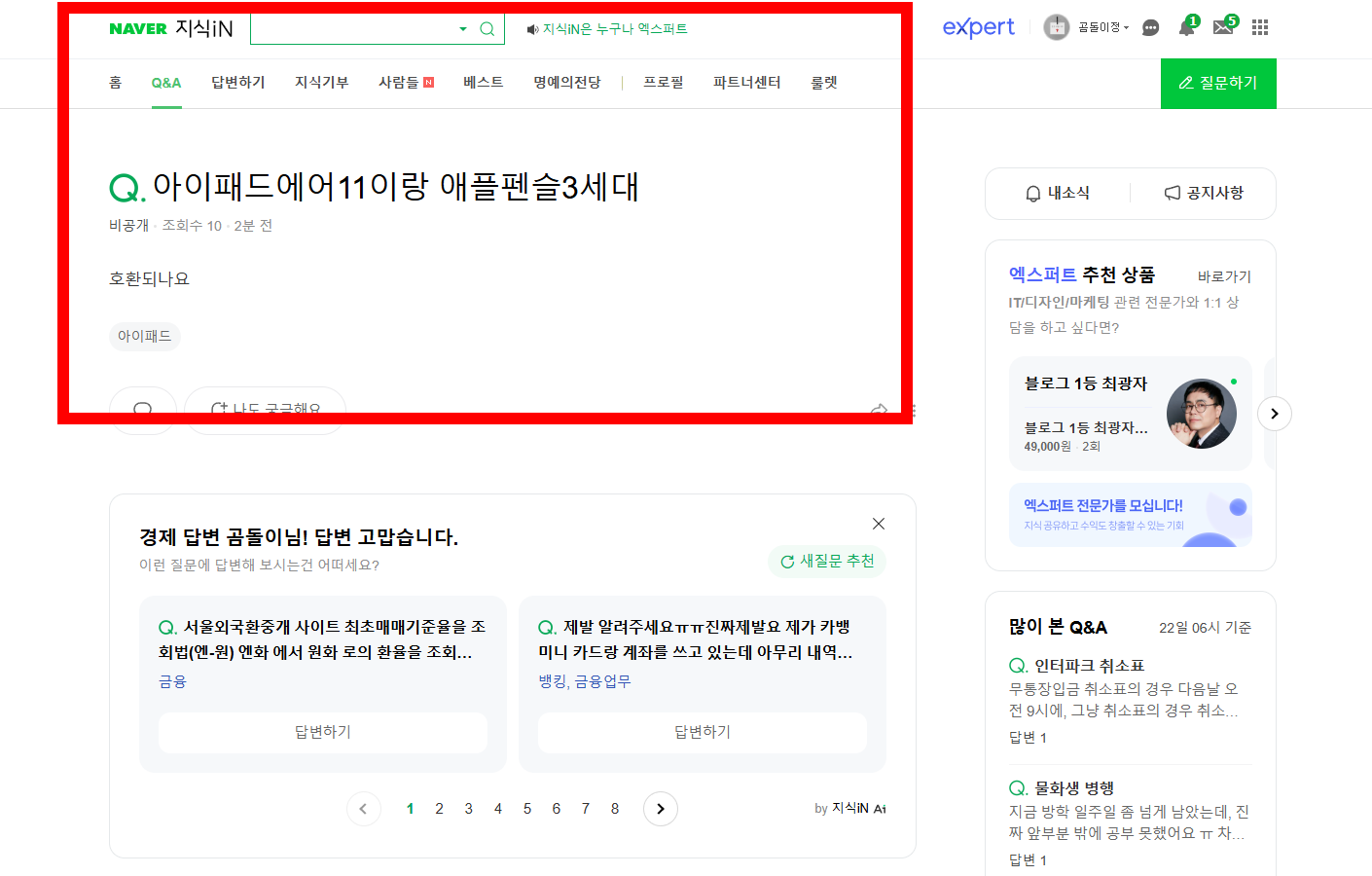The width and height of the screenshot is (1372, 876).
Task: Click 답변하기 under the 제발 알려주세요 question
Action: pos(703,732)
